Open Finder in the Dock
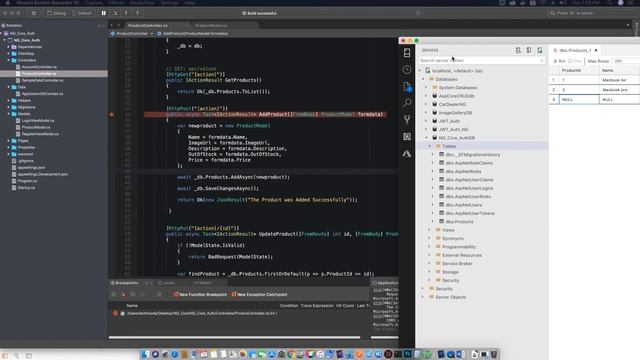This screenshot has width=640, height=360. point(145,354)
